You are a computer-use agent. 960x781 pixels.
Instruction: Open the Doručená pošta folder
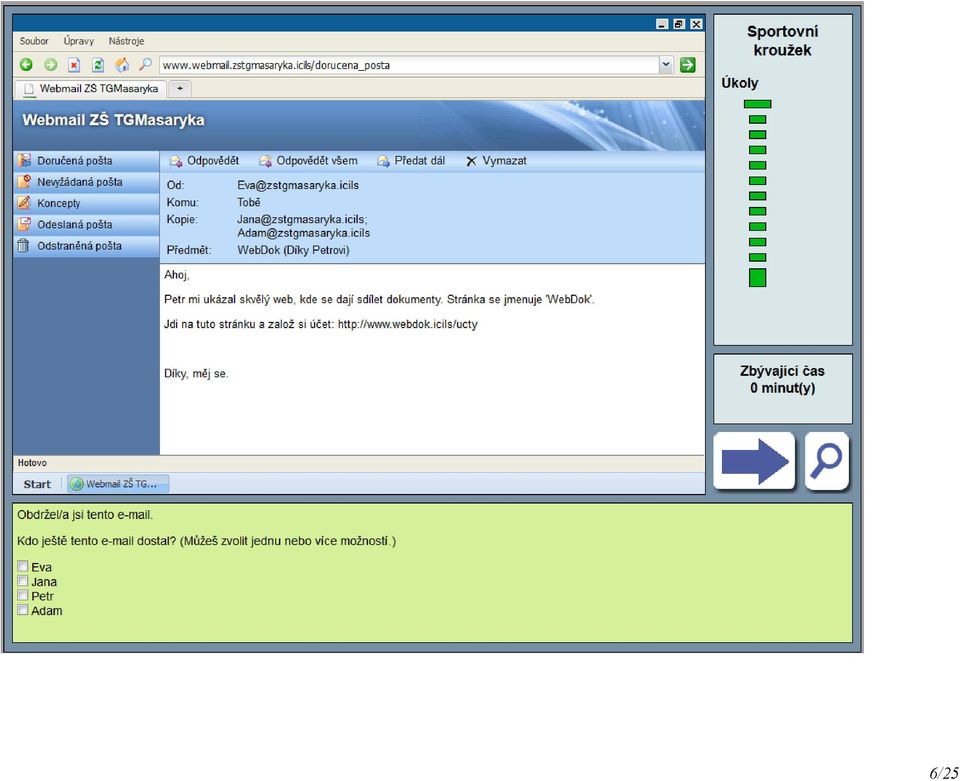(x=86, y=161)
